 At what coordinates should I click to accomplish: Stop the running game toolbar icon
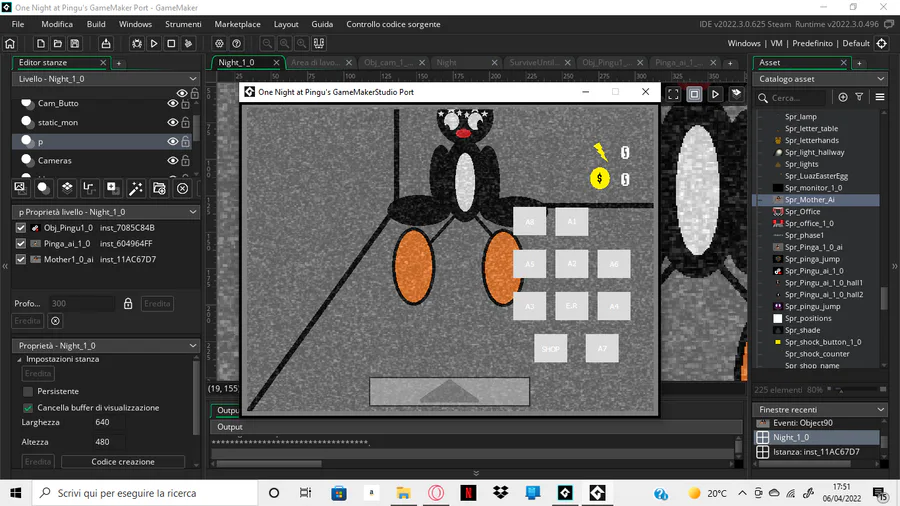(171, 44)
